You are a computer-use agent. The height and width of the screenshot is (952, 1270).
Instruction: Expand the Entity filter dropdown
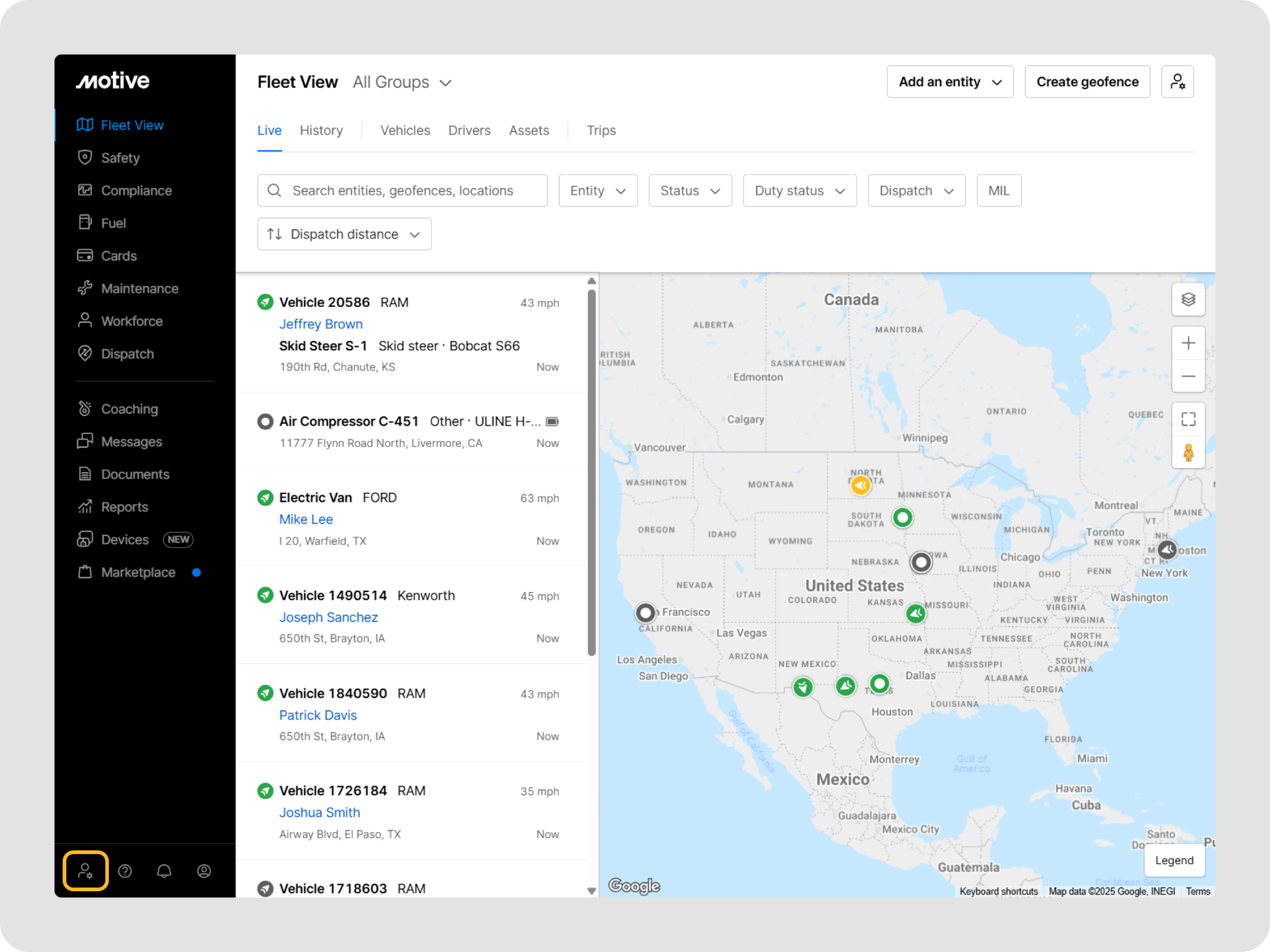pos(597,190)
